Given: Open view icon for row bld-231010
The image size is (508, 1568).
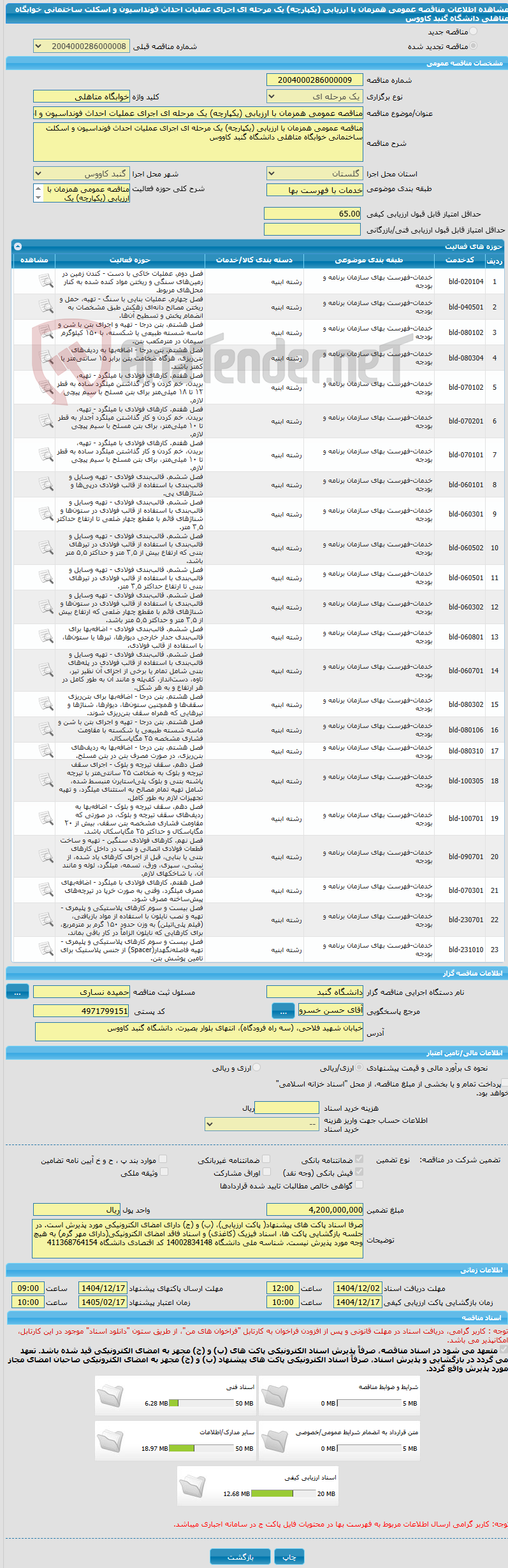Looking at the screenshot, I should point(46,950).
